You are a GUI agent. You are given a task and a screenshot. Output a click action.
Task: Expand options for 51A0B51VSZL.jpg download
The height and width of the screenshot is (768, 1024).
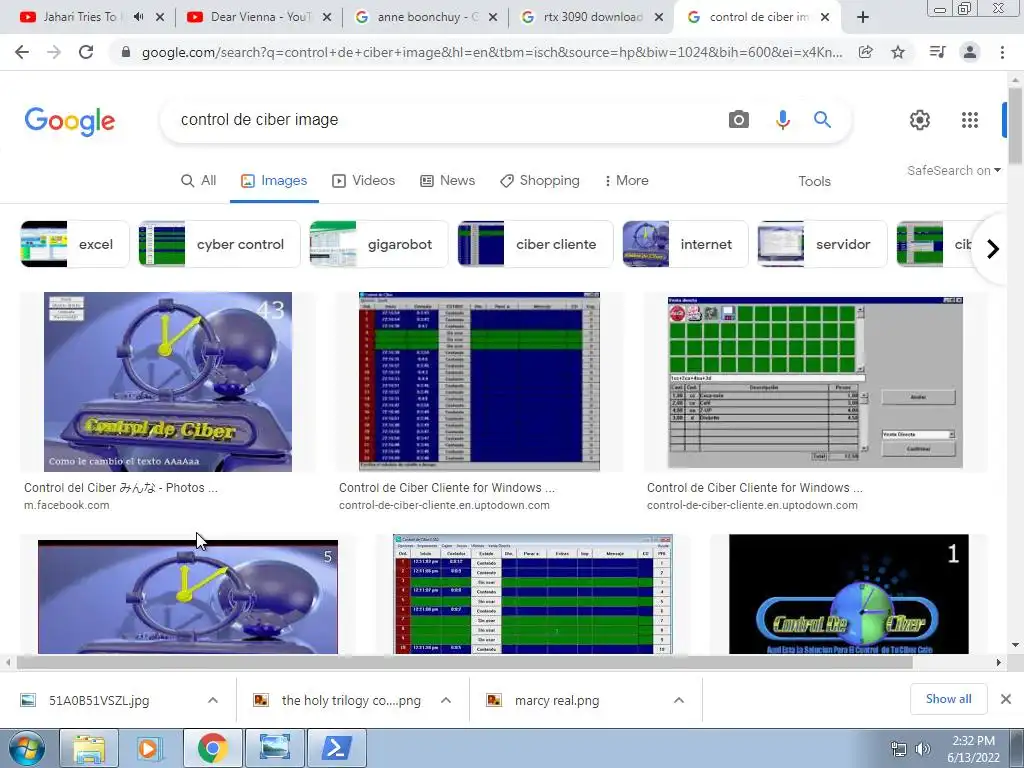point(213,700)
